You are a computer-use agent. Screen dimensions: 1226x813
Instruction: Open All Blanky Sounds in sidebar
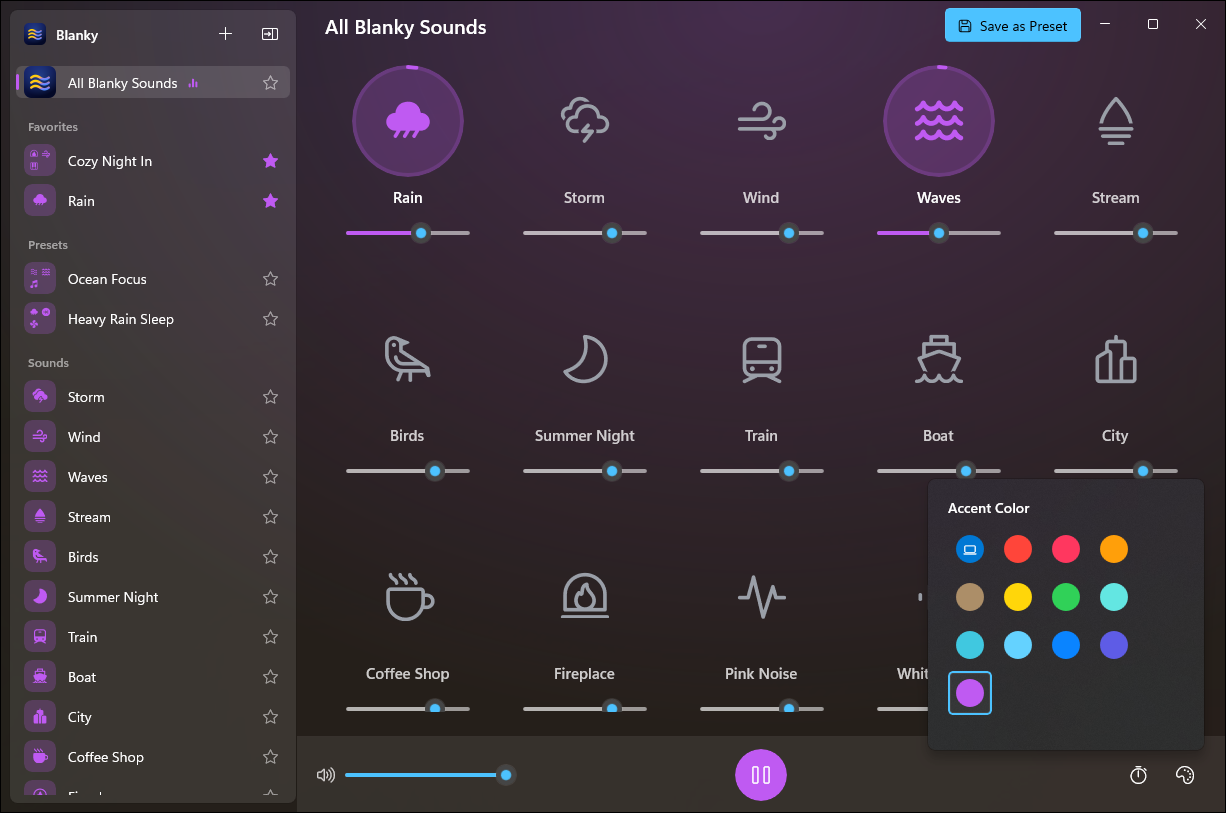click(153, 83)
